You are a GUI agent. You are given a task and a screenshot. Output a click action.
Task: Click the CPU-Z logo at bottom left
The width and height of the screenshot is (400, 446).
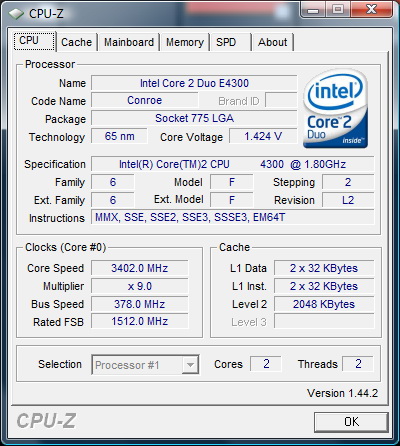tap(46, 420)
